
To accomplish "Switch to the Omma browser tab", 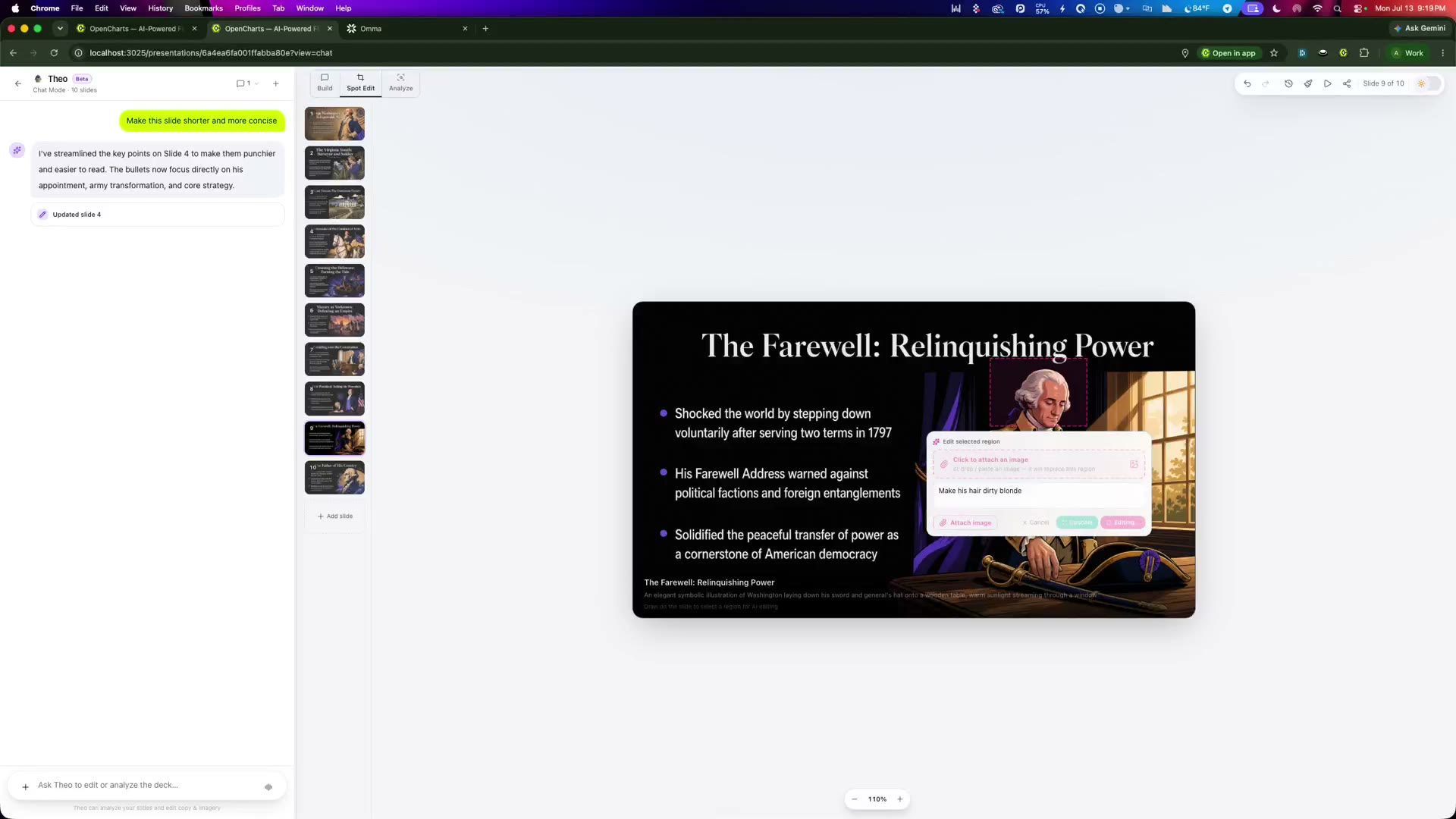I will [407, 29].
